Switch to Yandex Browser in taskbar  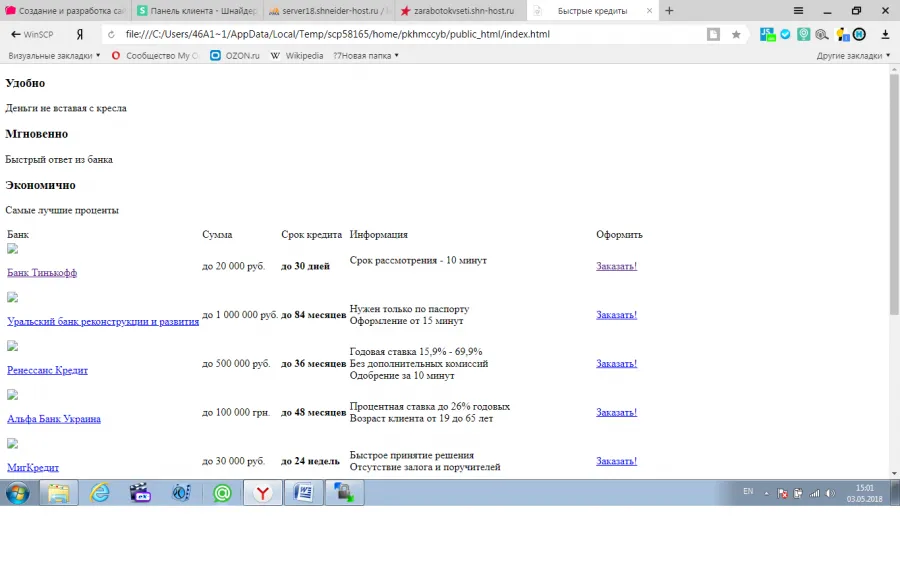click(x=263, y=493)
